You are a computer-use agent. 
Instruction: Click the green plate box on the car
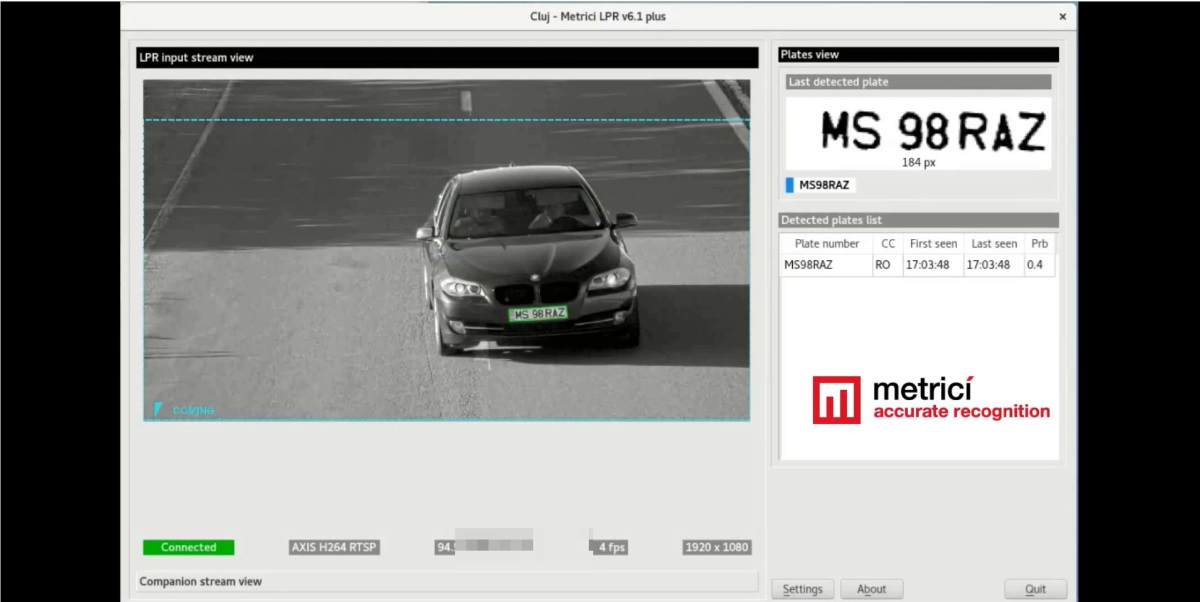pyautogui.click(x=538, y=314)
